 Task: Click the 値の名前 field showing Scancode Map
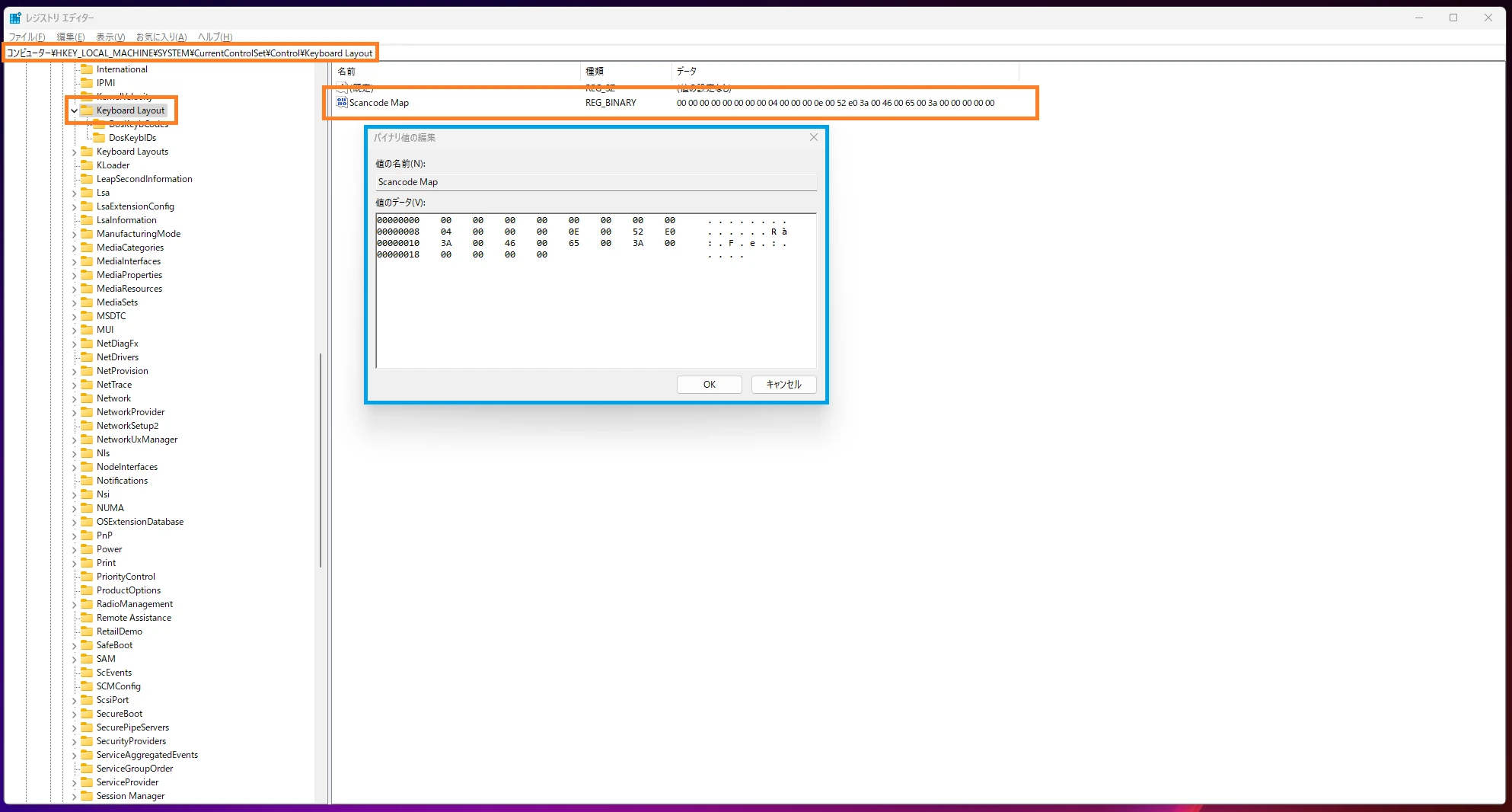pyautogui.click(x=595, y=182)
